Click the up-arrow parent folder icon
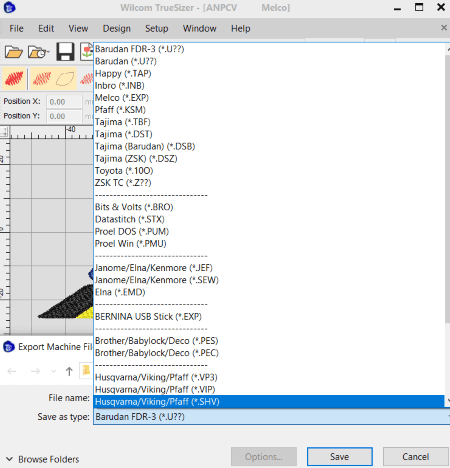 [x=69, y=371]
